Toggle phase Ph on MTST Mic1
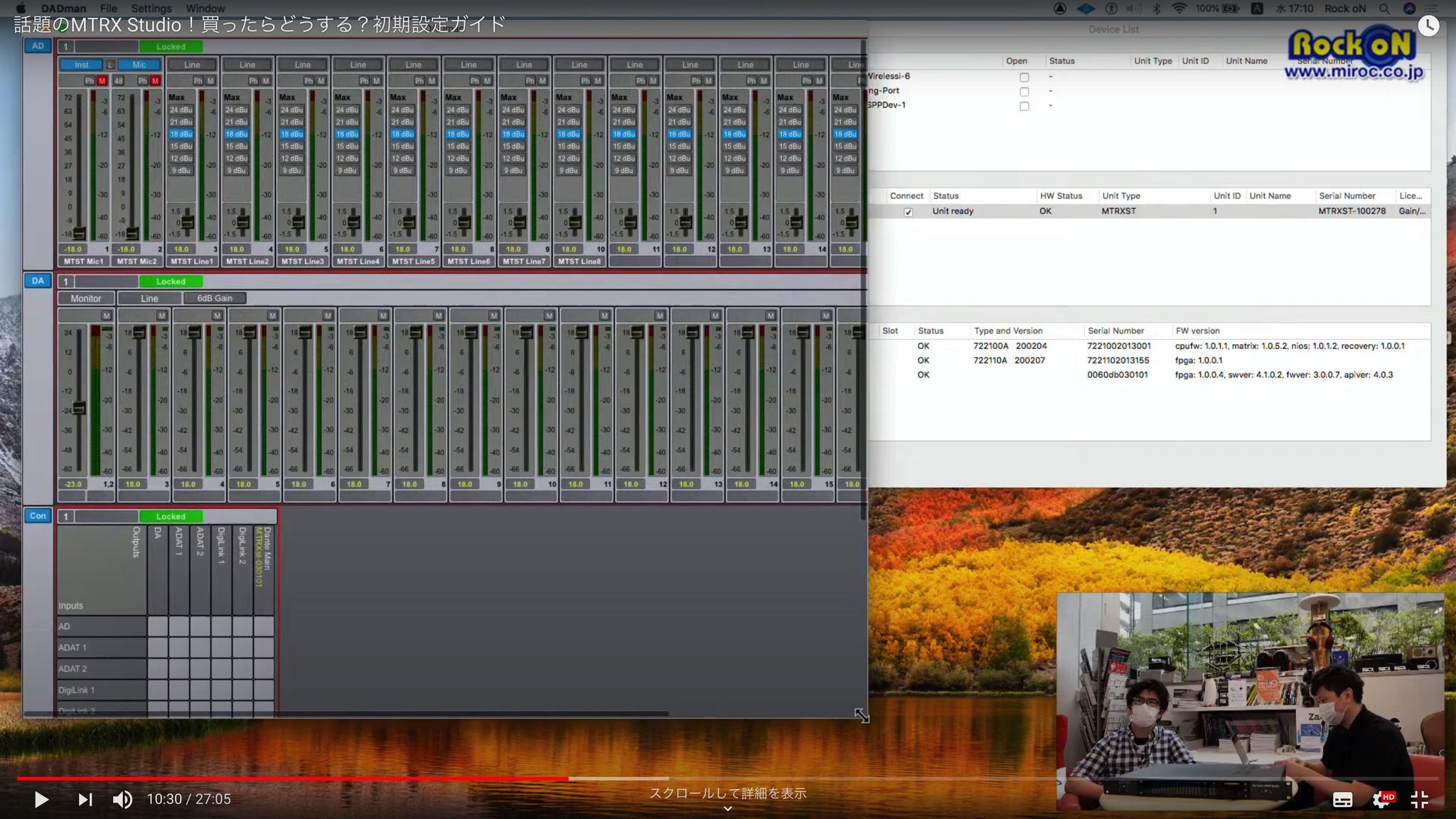Screen dimensions: 1456x819 pyautogui.click(x=90, y=80)
